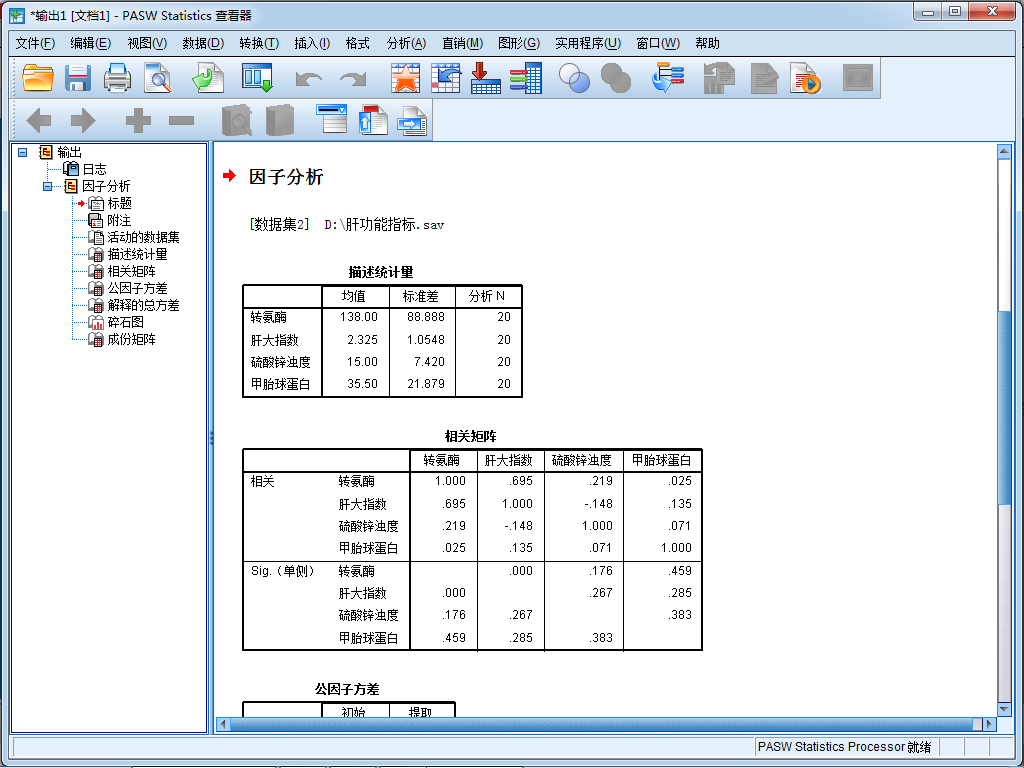Click the Run script icon
This screenshot has height=768, width=1024.
tap(805, 78)
